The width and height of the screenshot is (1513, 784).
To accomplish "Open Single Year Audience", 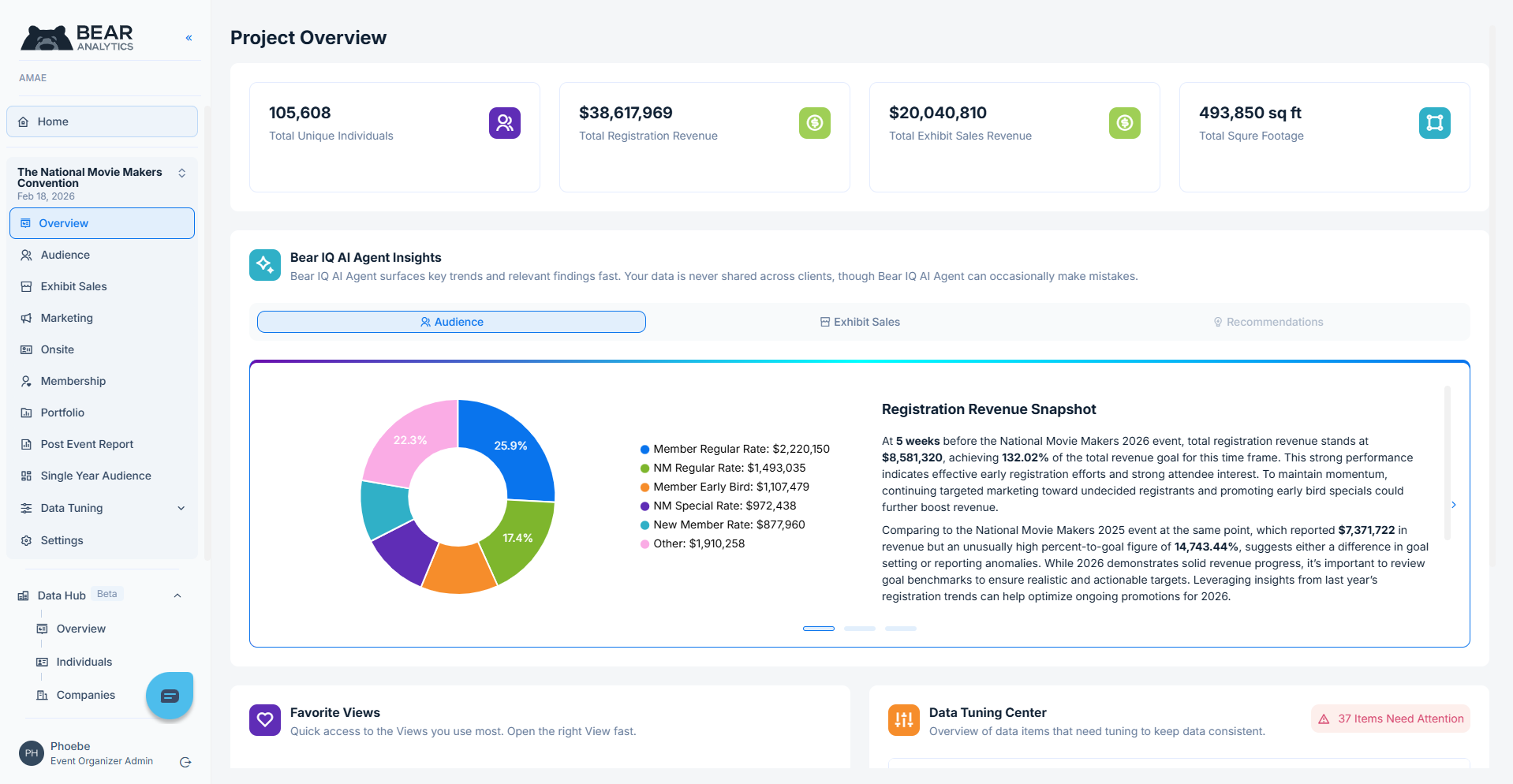I will pos(102,476).
